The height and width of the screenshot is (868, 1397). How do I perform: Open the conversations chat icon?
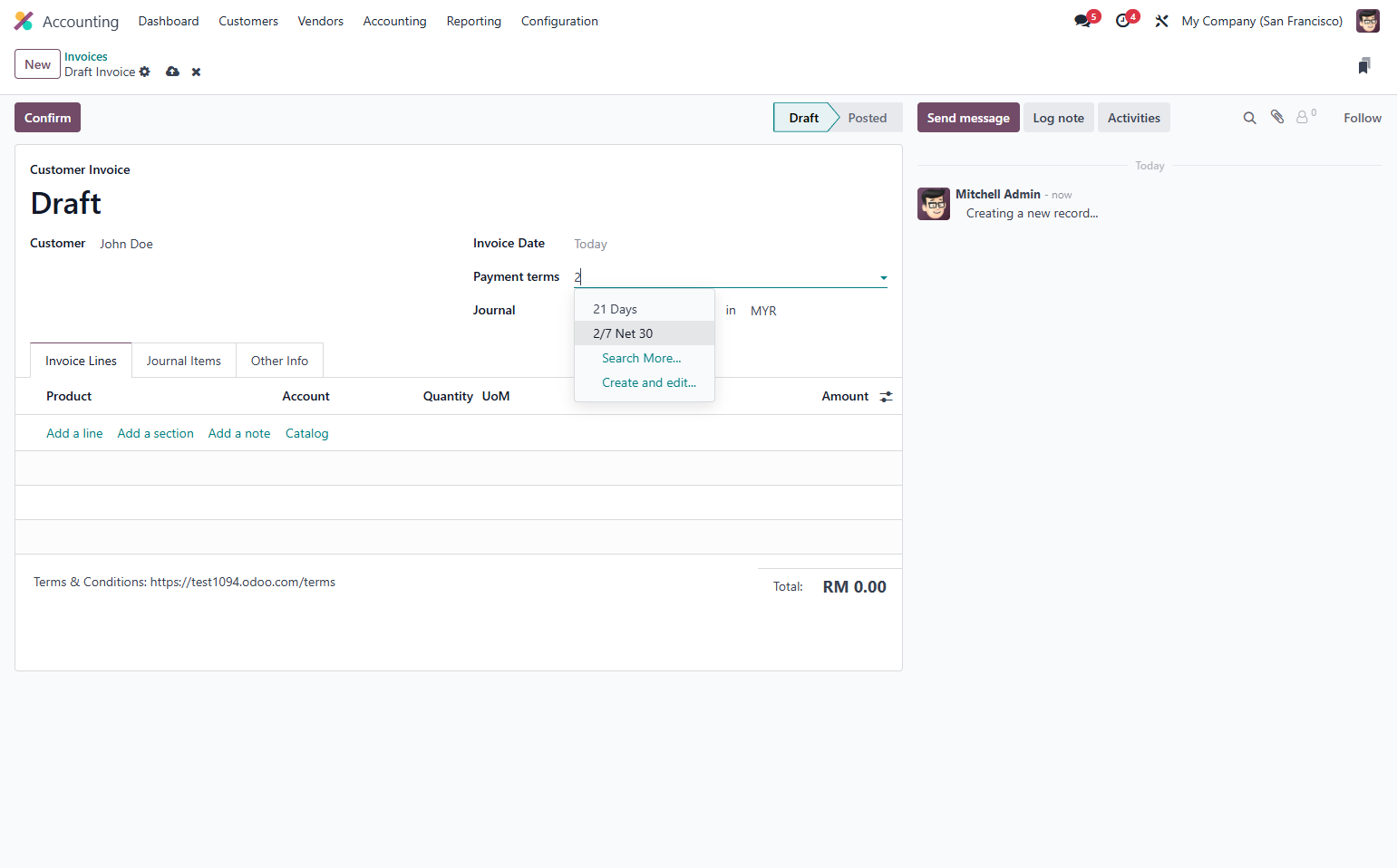tap(1082, 21)
